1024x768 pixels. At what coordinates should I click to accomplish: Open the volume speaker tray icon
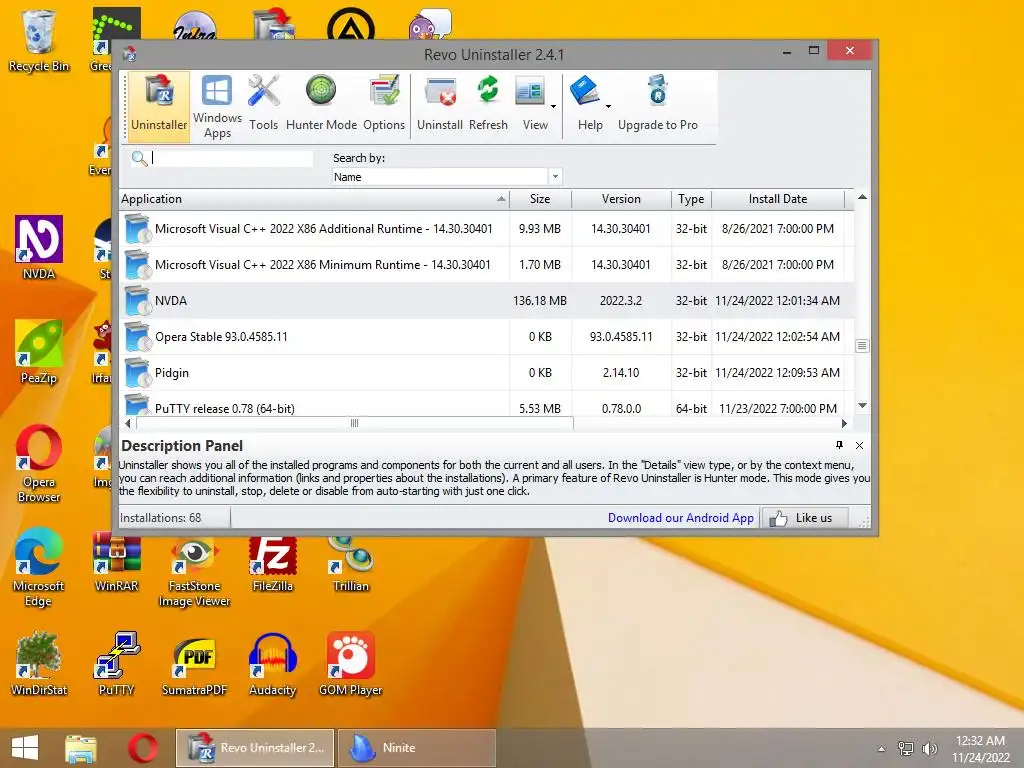[x=929, y=748]
